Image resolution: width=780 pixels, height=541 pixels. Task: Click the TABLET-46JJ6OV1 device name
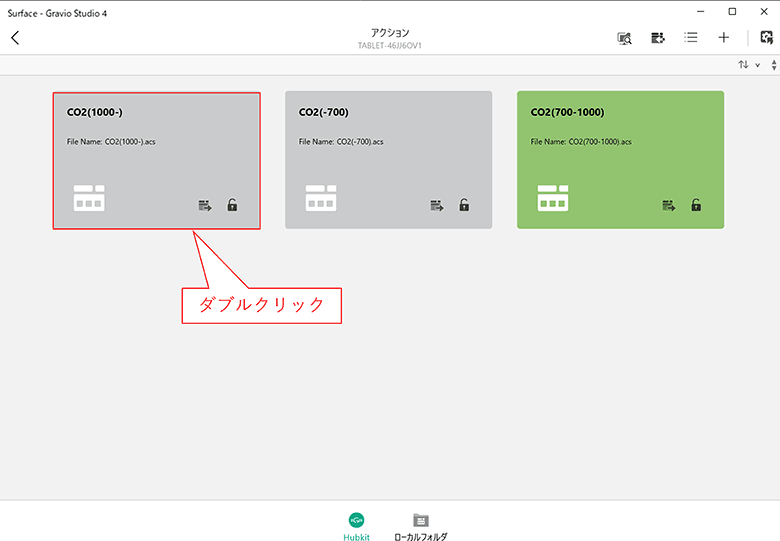coord(390,45)
